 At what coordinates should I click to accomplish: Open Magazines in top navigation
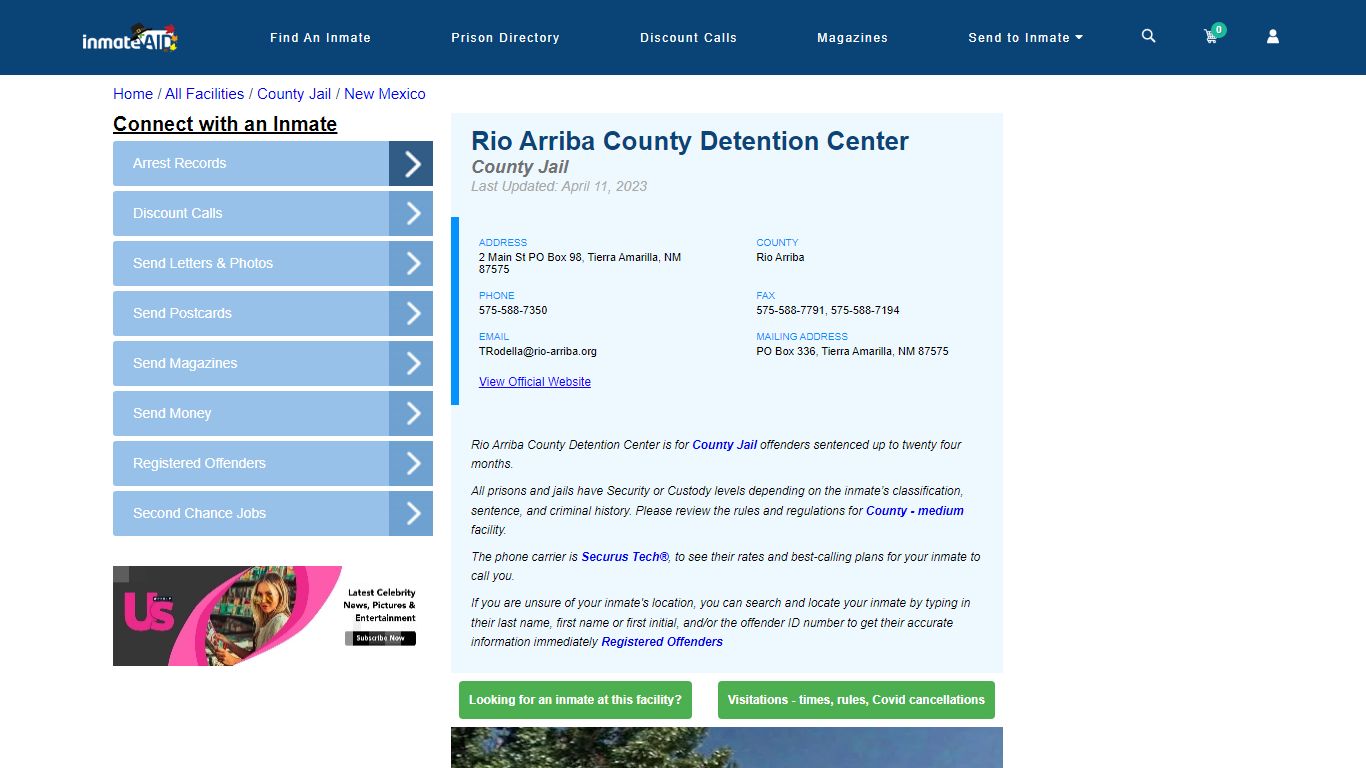tap(852, 38)
